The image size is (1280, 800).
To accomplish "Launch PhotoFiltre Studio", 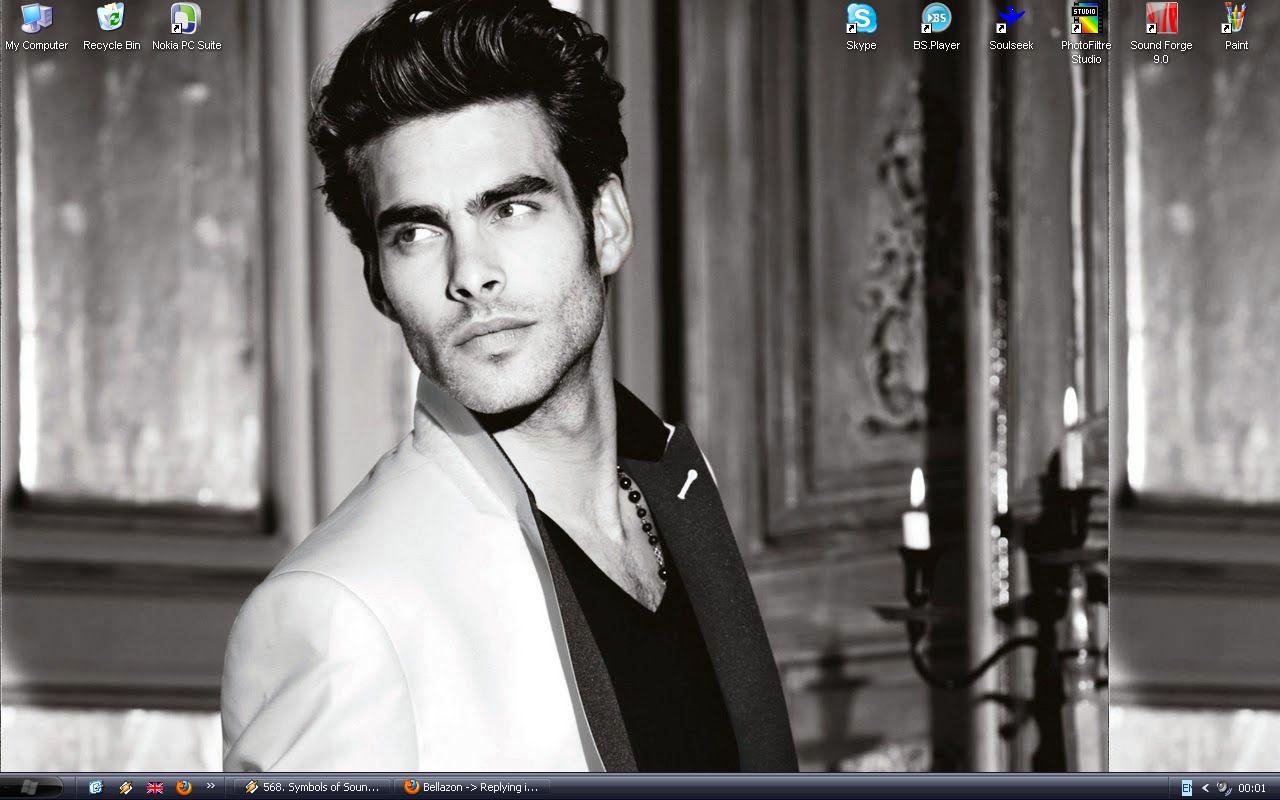I will [1086, 20].
